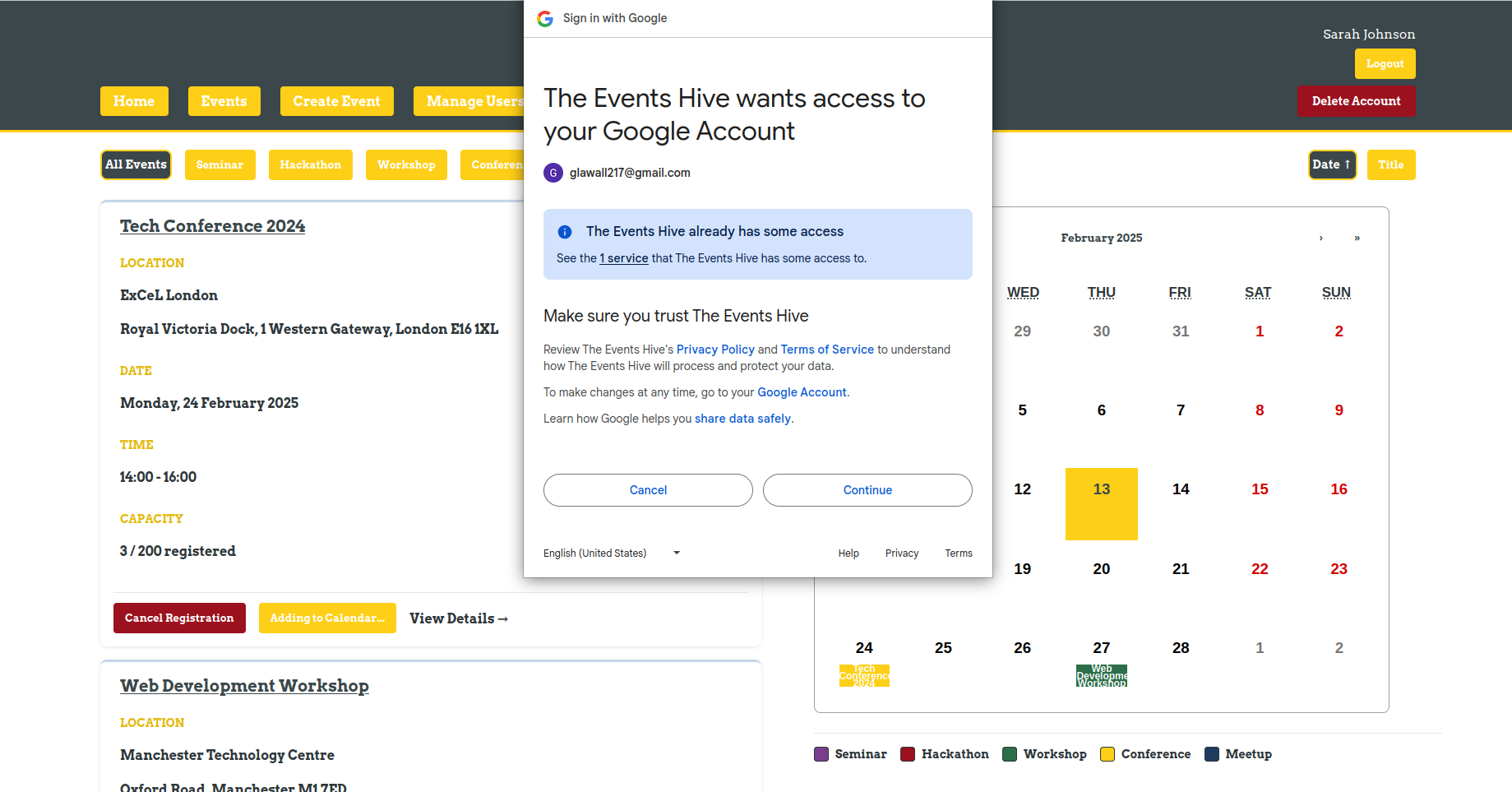
Task: Click the ExCeL London location text
Action: [169, 295]
